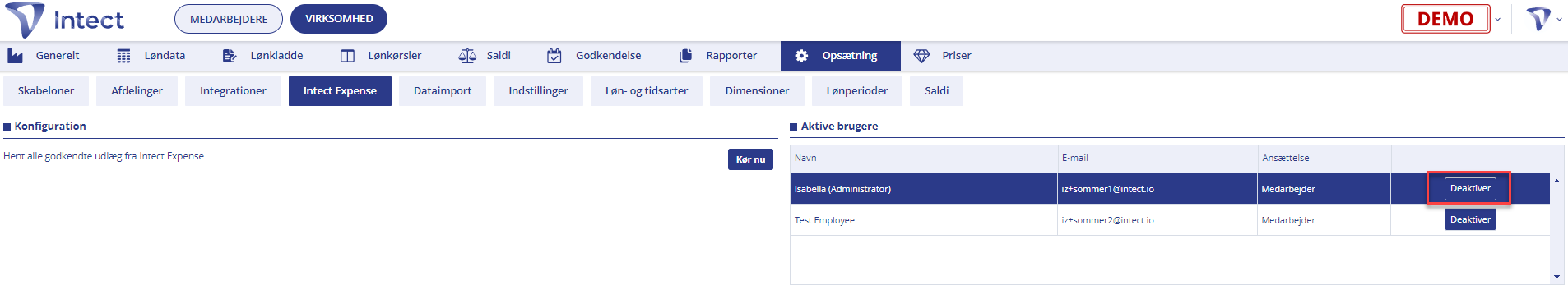Select the Lønkørsler panel icon
1568x299 pixels.
pos(347,56)
